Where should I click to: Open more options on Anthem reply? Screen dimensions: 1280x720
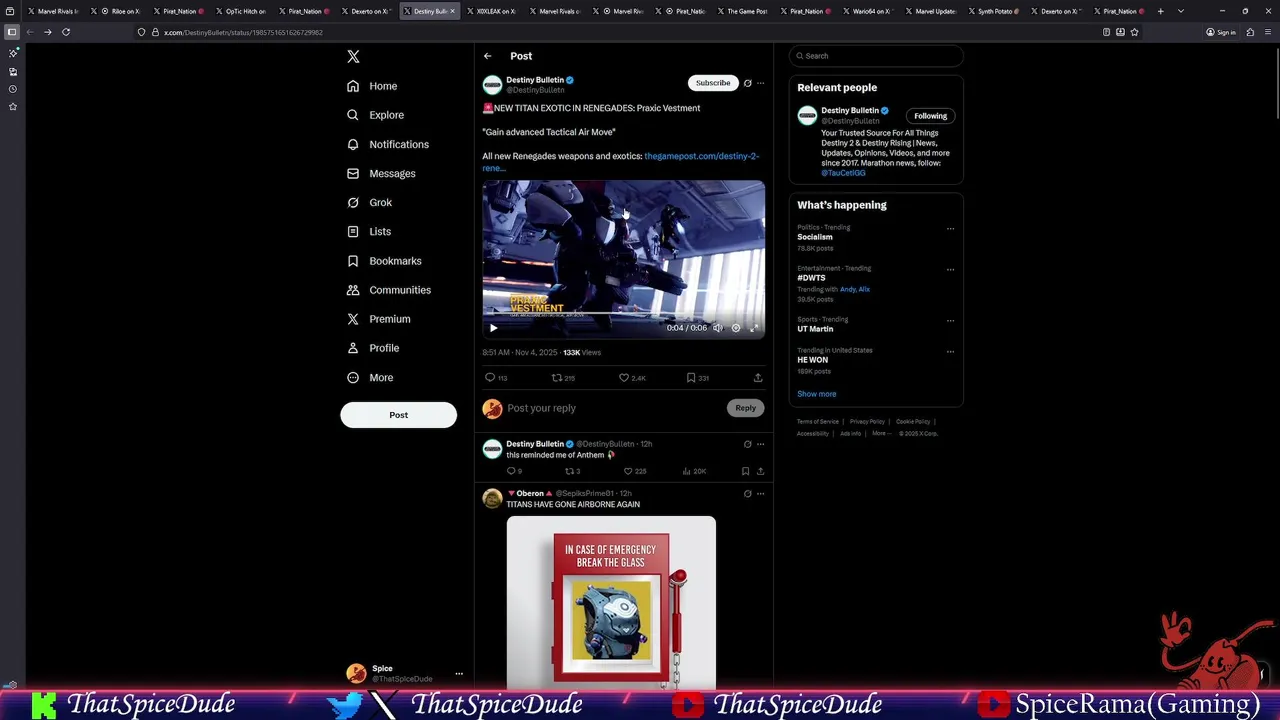click(x=760, y=444)
